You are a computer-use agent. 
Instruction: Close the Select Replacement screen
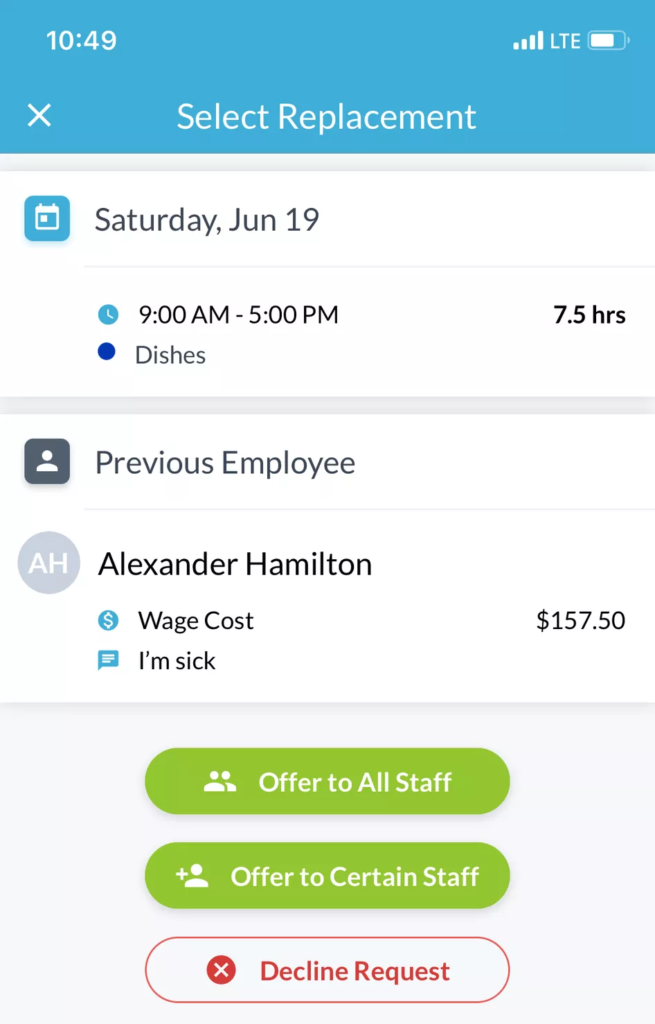(39, 116)
